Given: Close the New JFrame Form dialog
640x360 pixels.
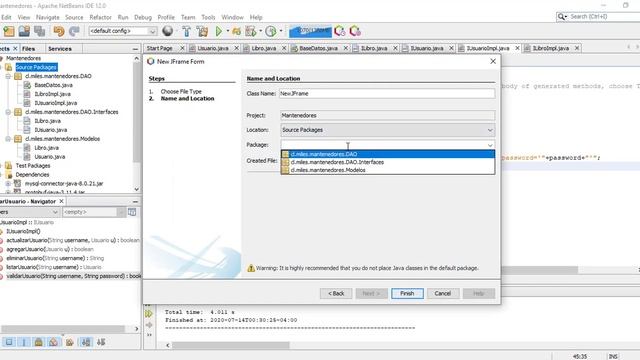Looking at the screenshot, I should pos(493,61).
